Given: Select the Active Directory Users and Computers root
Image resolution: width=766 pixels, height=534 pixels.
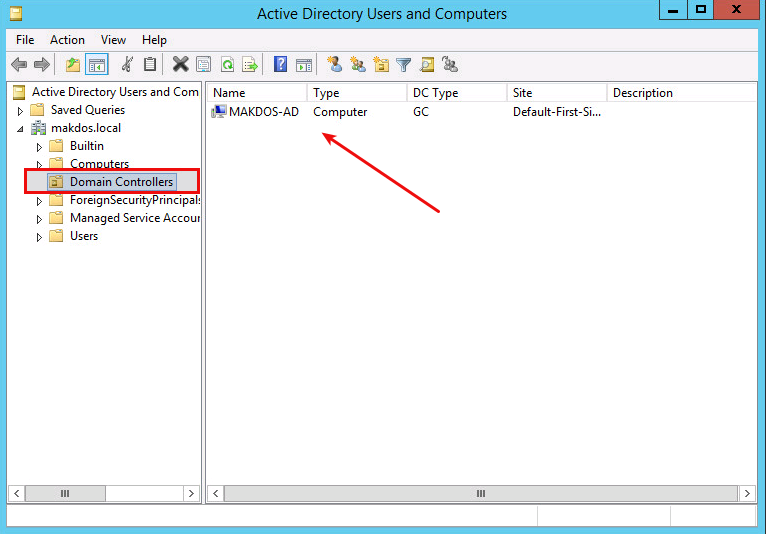Looking at the screenshot, I should pos(115,92).
